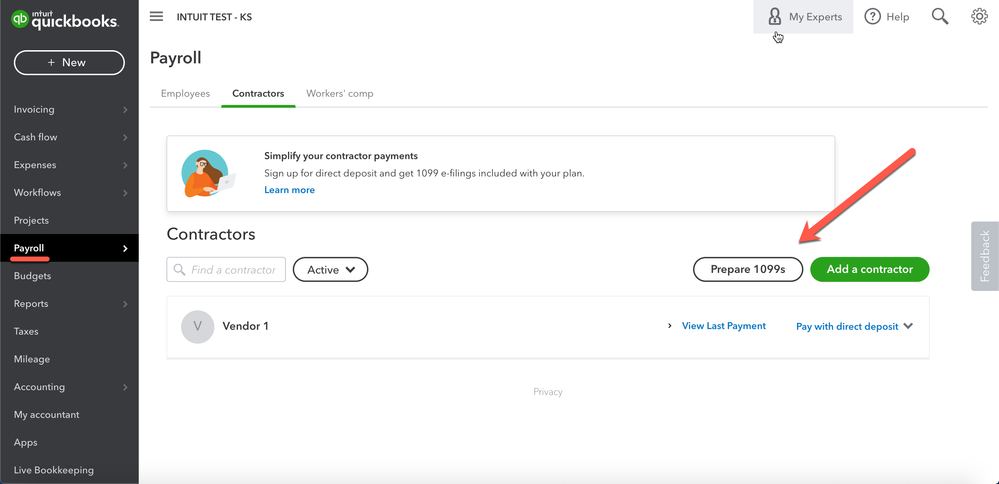
Task: Open My Experts panel
Action: point(803,17)
